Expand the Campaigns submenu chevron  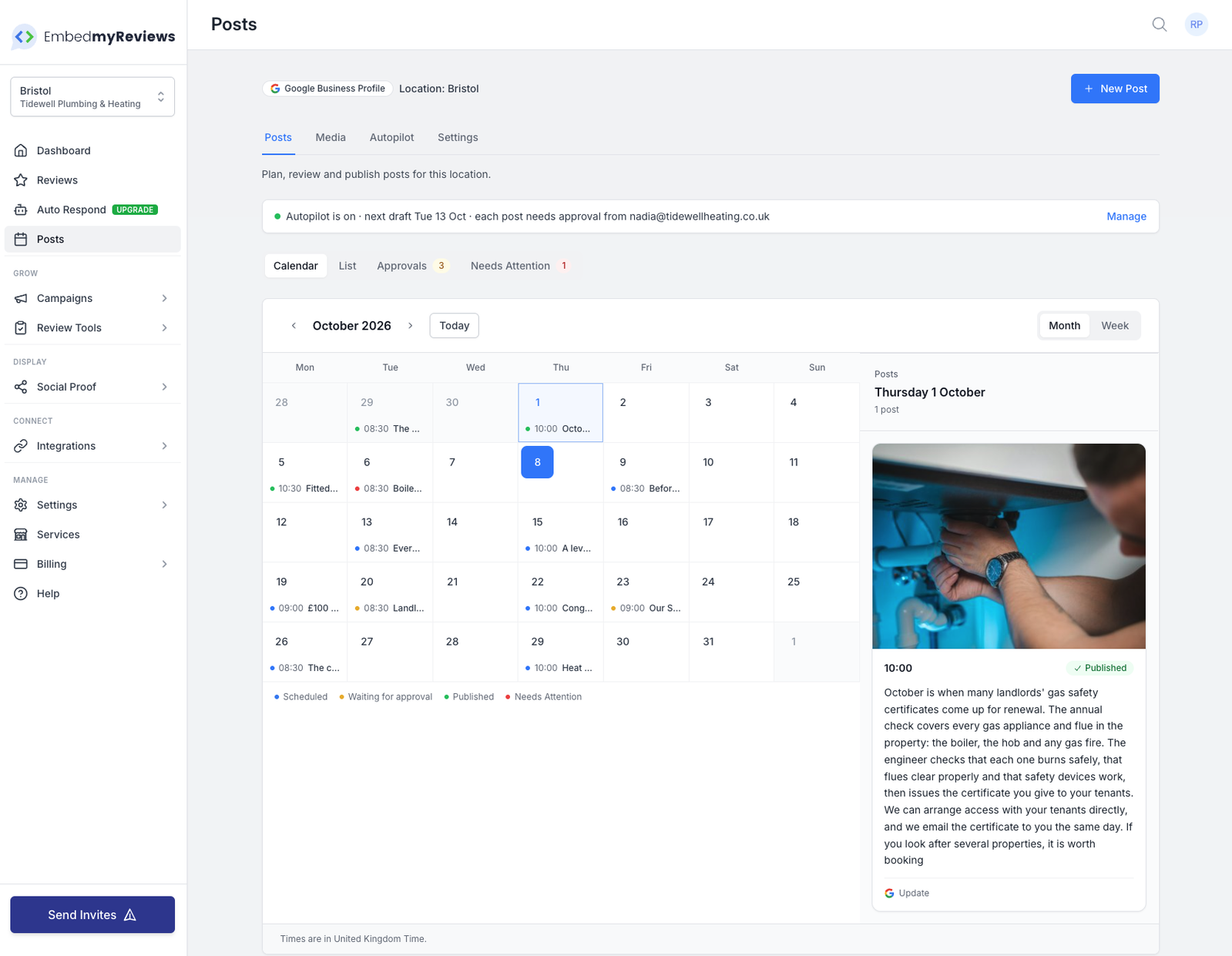(165, 298)
